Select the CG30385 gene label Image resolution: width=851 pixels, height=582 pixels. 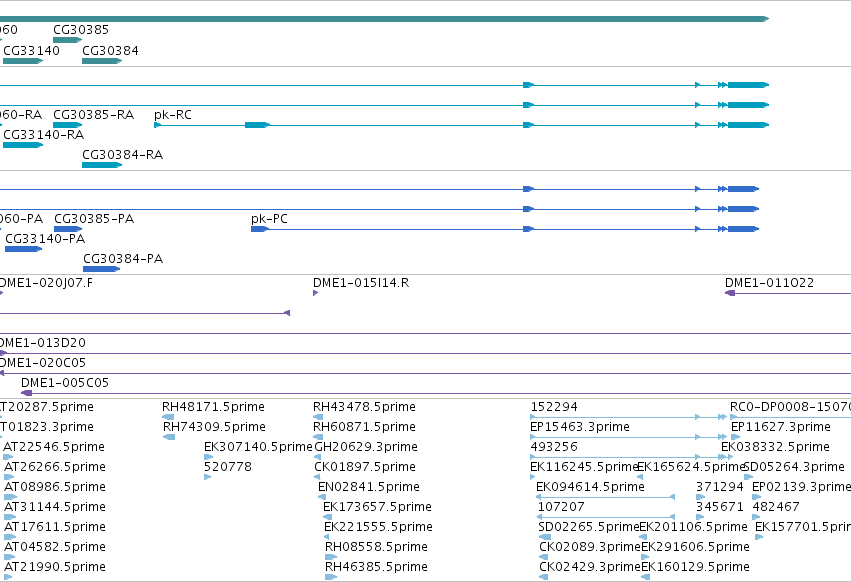pos(81,30)
